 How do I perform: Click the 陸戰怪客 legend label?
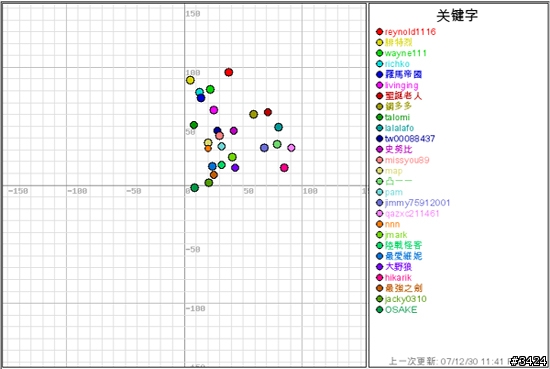[x=399, y=246]
